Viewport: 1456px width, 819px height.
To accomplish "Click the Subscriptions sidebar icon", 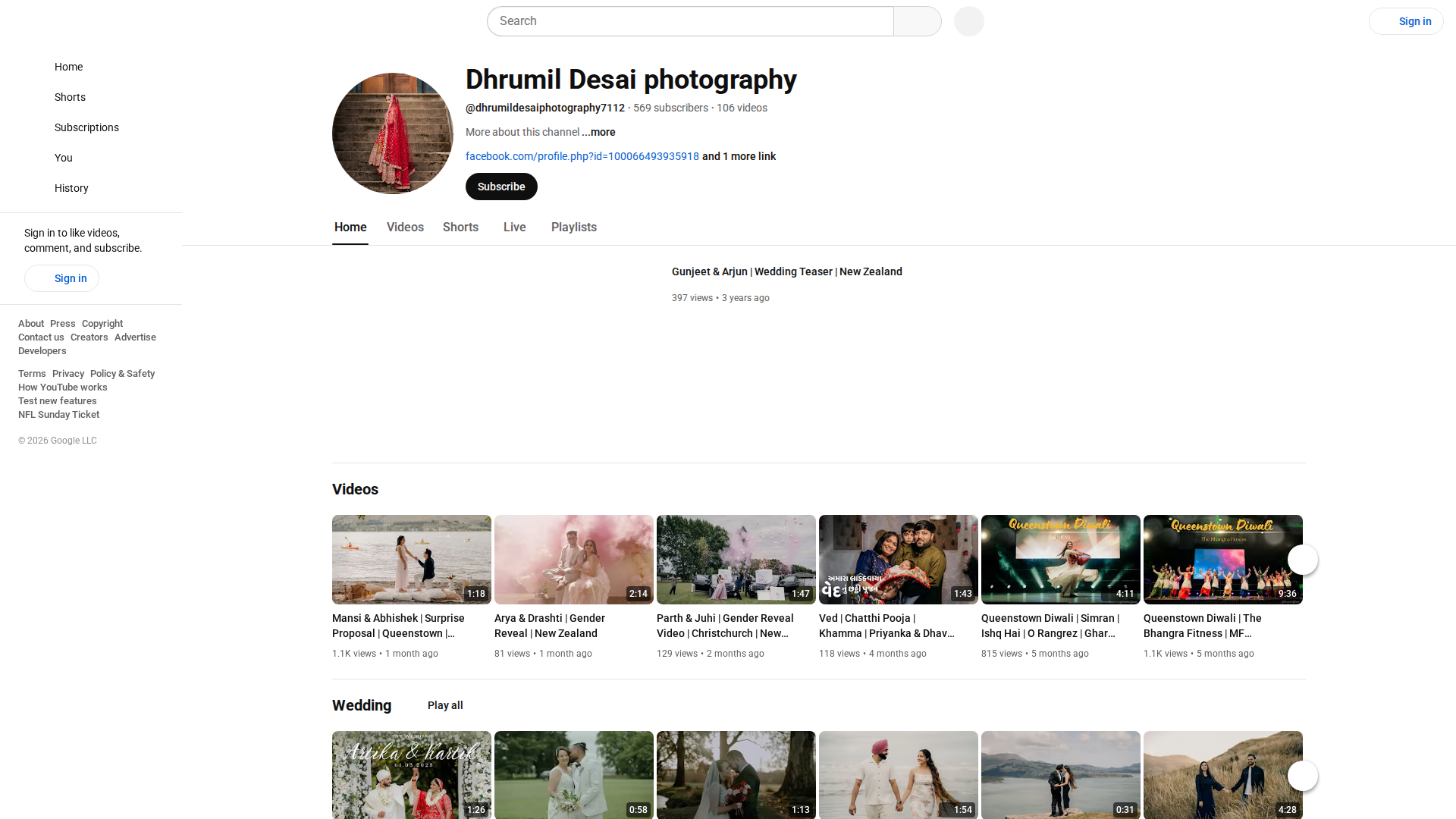I will pyautogui.click(x=33, y=127).
